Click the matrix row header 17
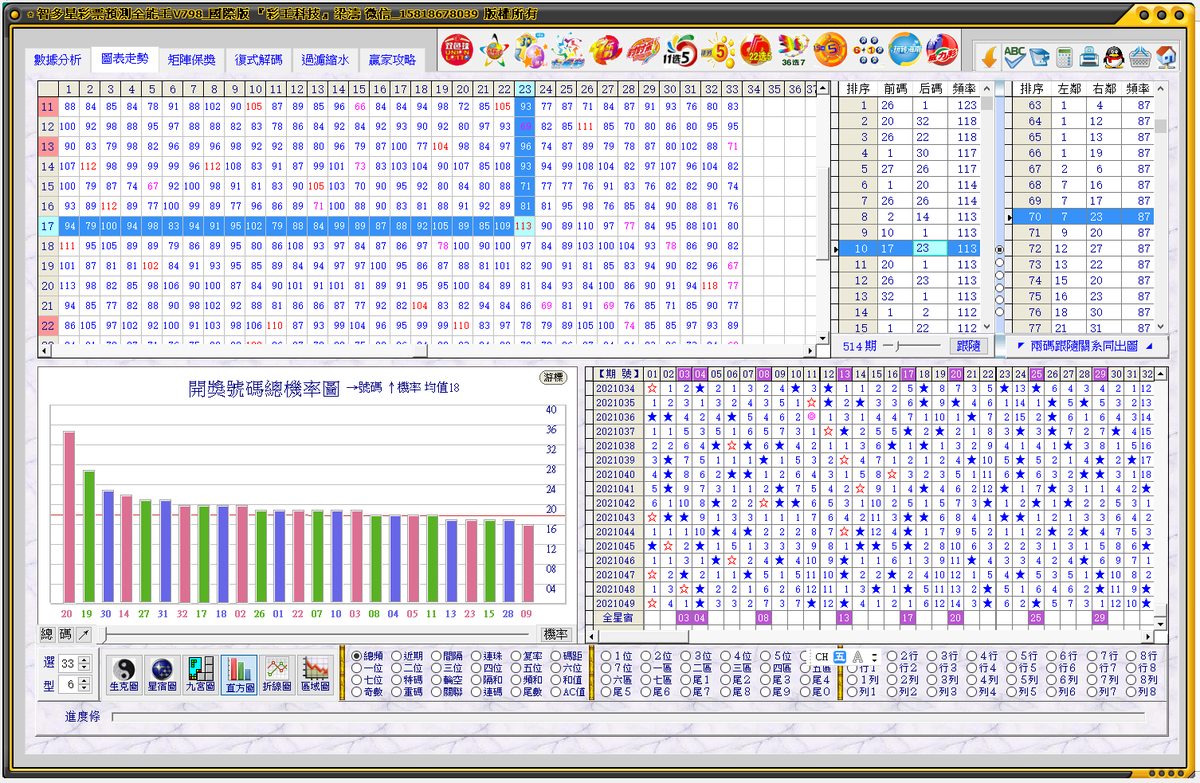Viewport: 1200px width, 783px height. (x=48, y=226)
